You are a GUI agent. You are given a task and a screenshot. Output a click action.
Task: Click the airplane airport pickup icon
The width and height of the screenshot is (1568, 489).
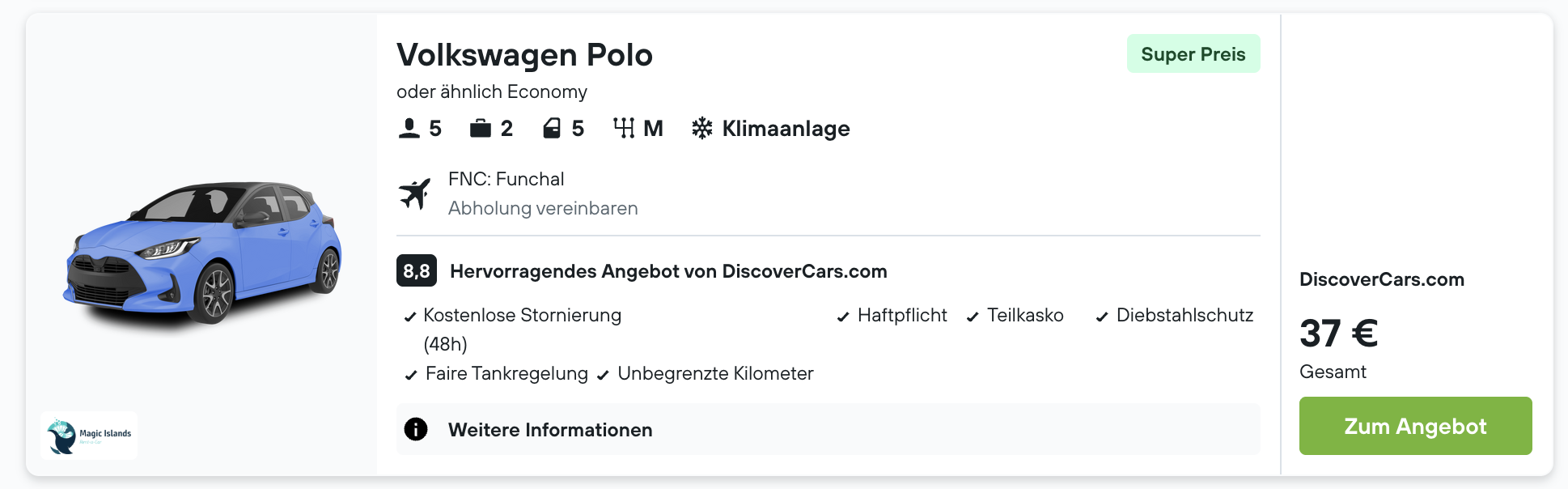coord(415,194)
